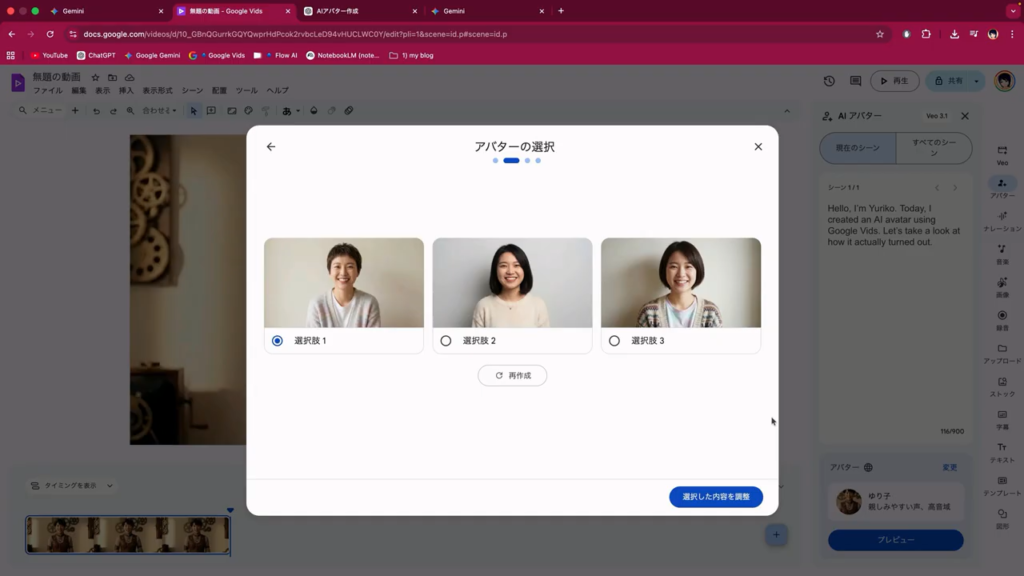Image resolution: width=1024 pixels, height=576 pixels.
Task: Open the 挿入 menu
Action: point(126,91)
